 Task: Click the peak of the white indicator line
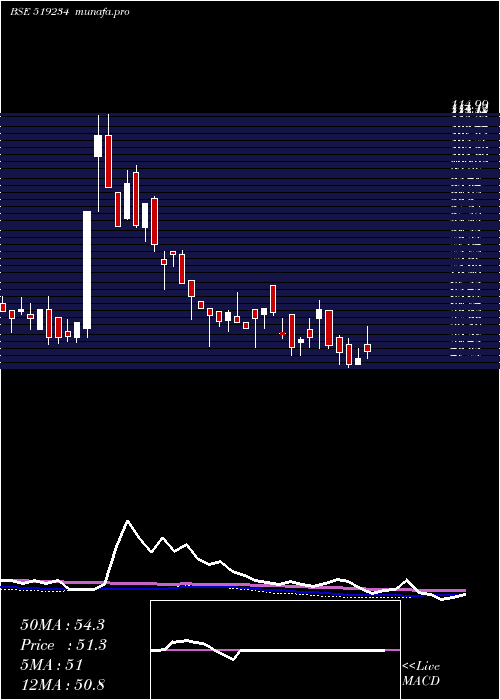pyautogui.click(x=128, y=521)
